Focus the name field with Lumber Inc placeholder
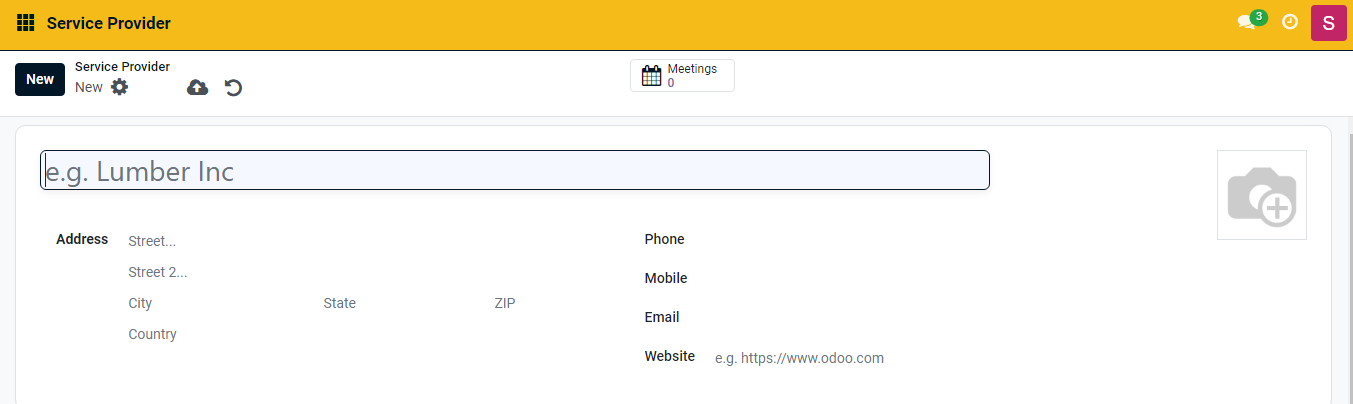 pos(514,171)
